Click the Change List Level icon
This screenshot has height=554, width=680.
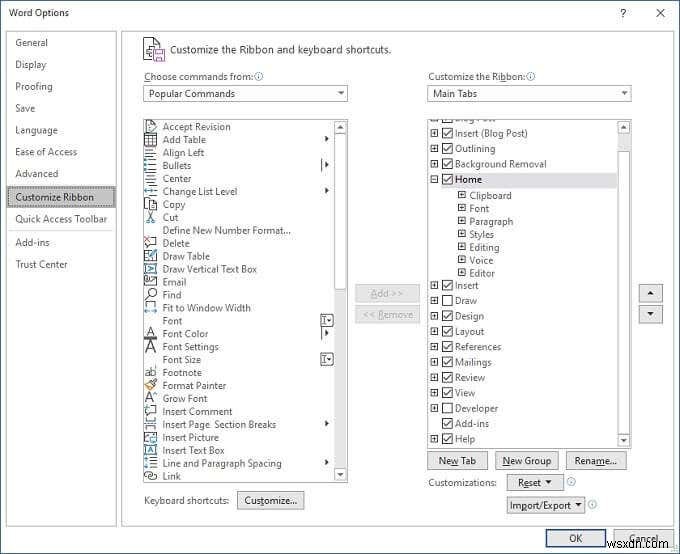(x=150, y=191)
